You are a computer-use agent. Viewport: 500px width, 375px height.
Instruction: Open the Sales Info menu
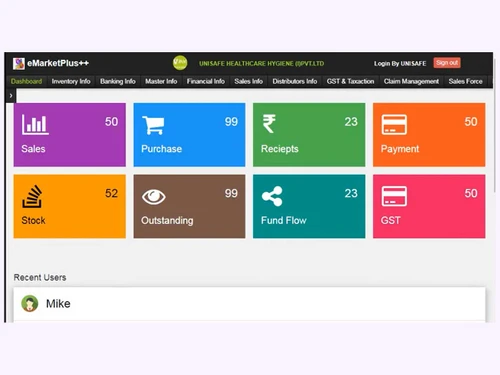tap(248, 81)
